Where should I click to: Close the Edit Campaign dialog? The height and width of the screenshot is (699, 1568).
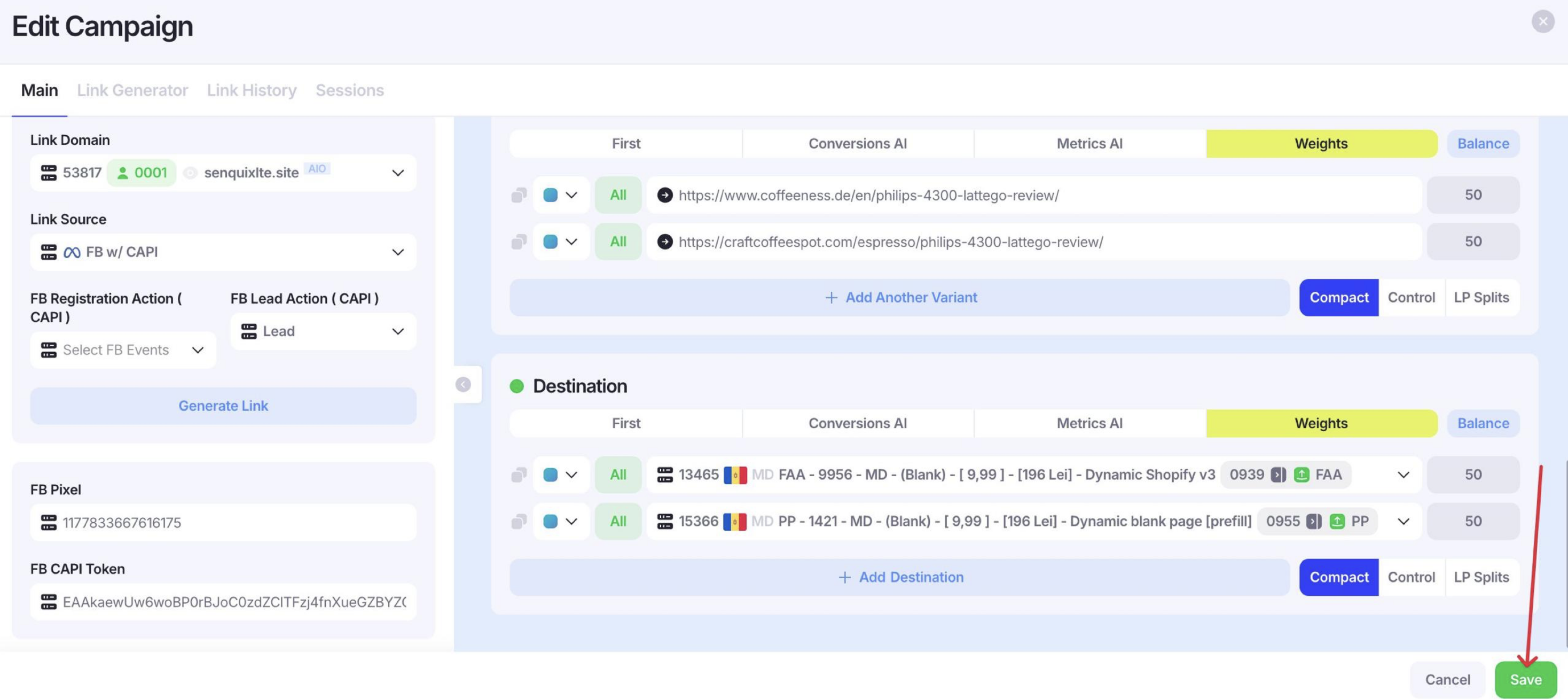tap(1542, 21)
